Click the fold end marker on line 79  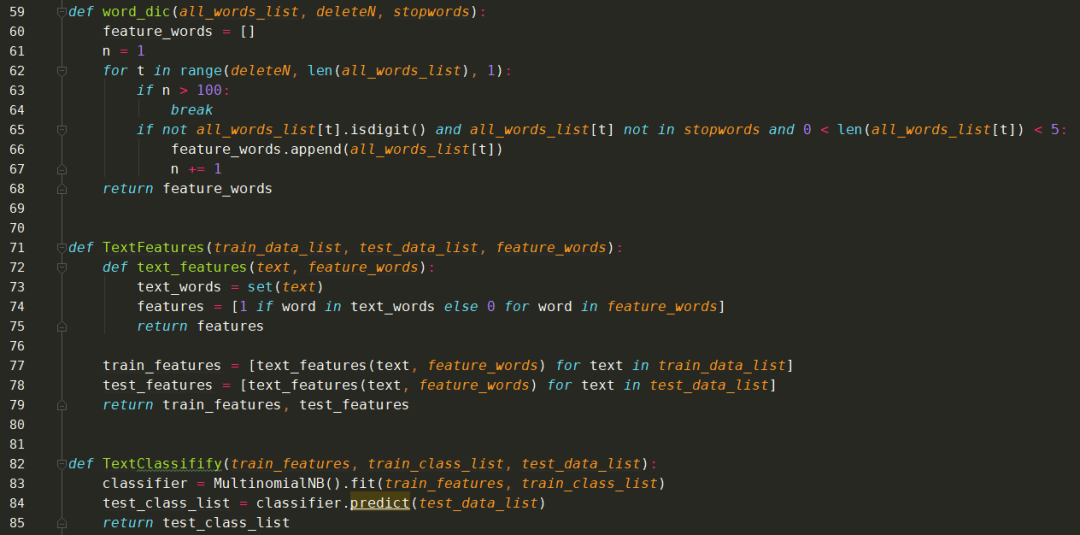coord(62,405)
